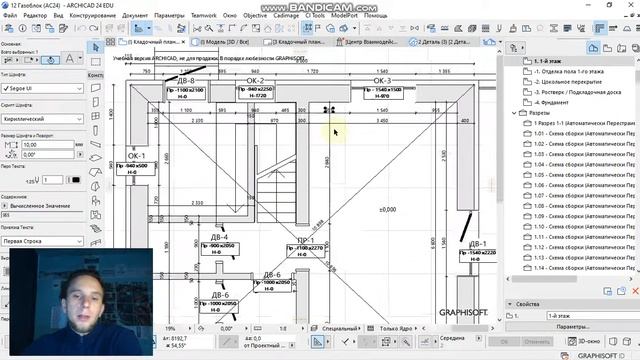The height and width of the screenshot is (360, 640).
Task: Open the 19% zoom level arrow
Action: pos(189,328)
